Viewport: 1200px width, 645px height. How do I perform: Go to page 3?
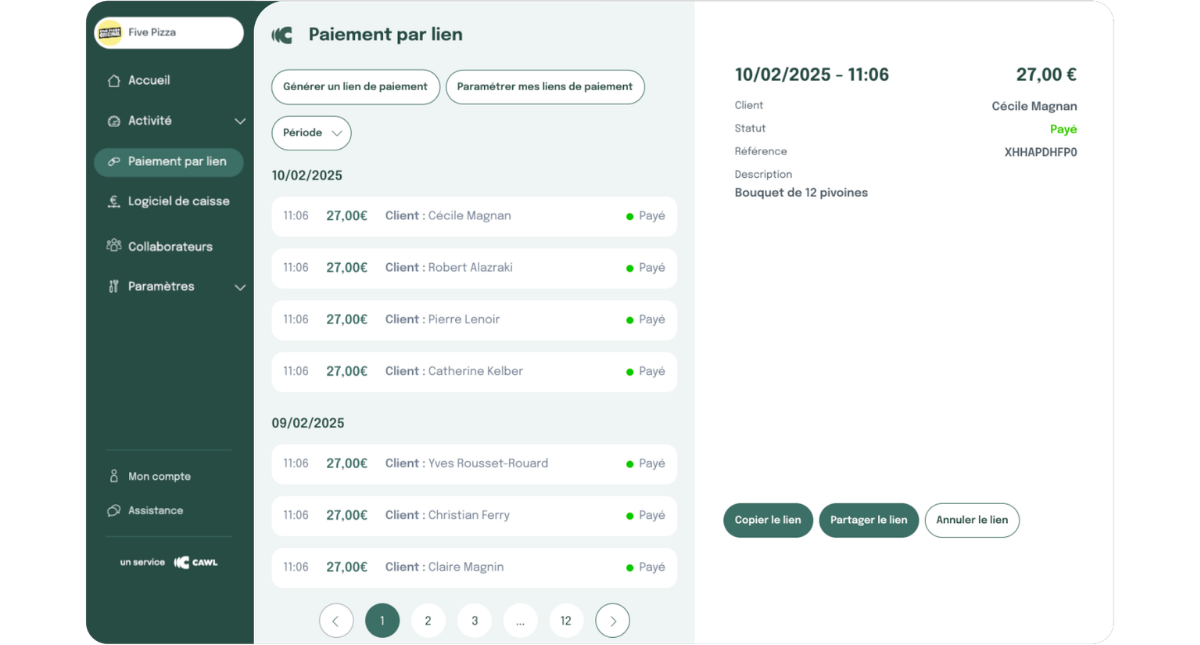pos(474,621)
